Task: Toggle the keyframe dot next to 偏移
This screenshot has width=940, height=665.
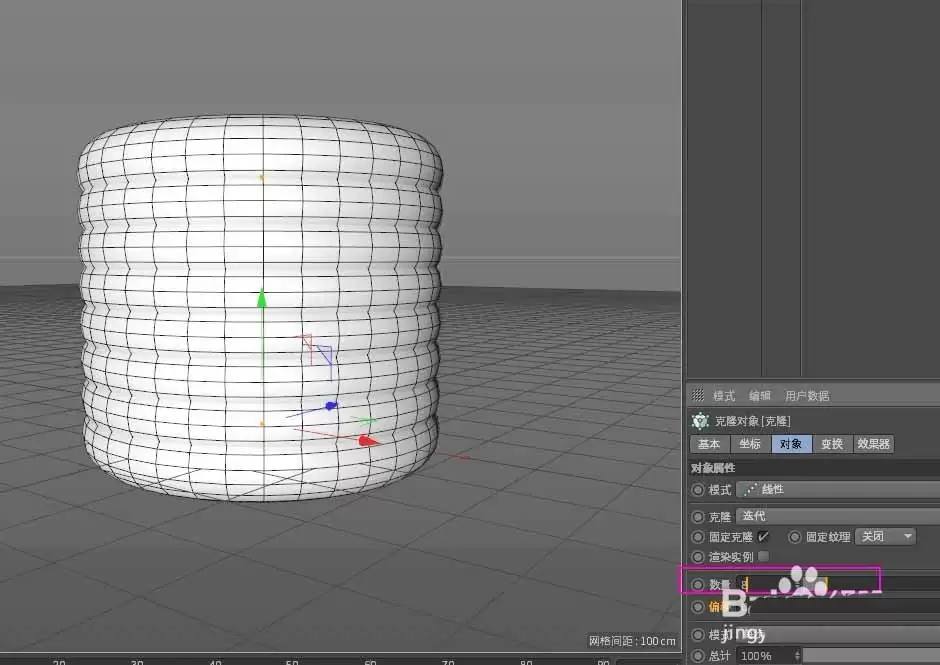Action: 697,605
